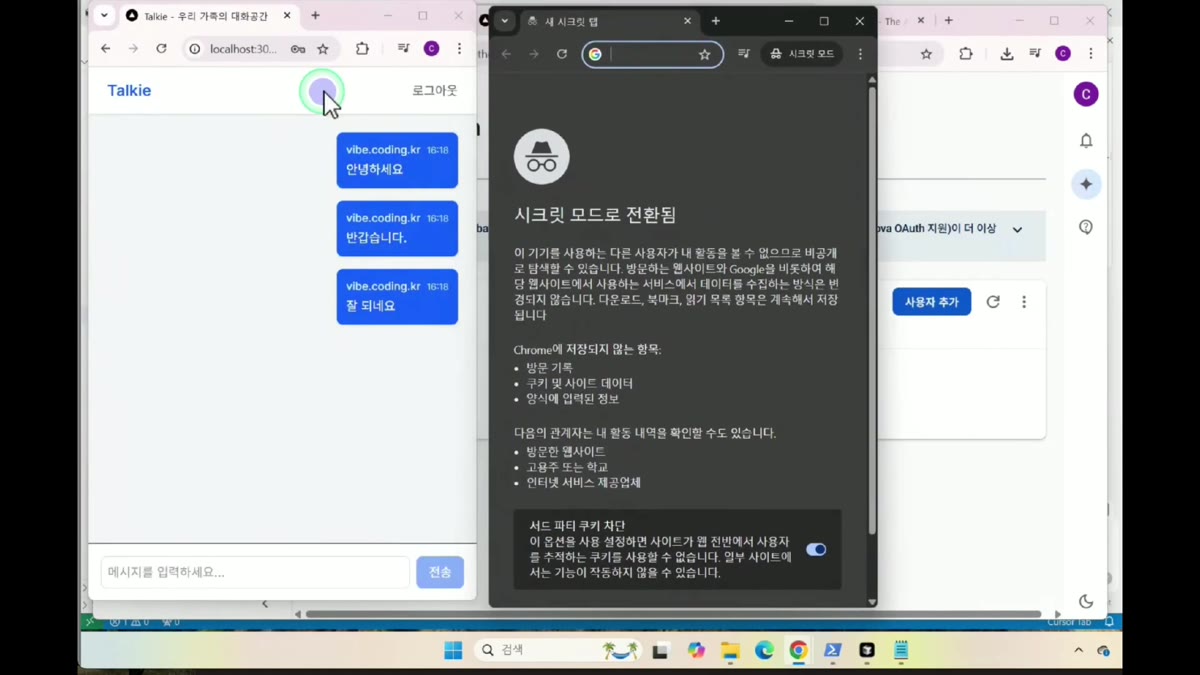
Task: Bookmark star in incognito address bar
Action: (705, 54)
